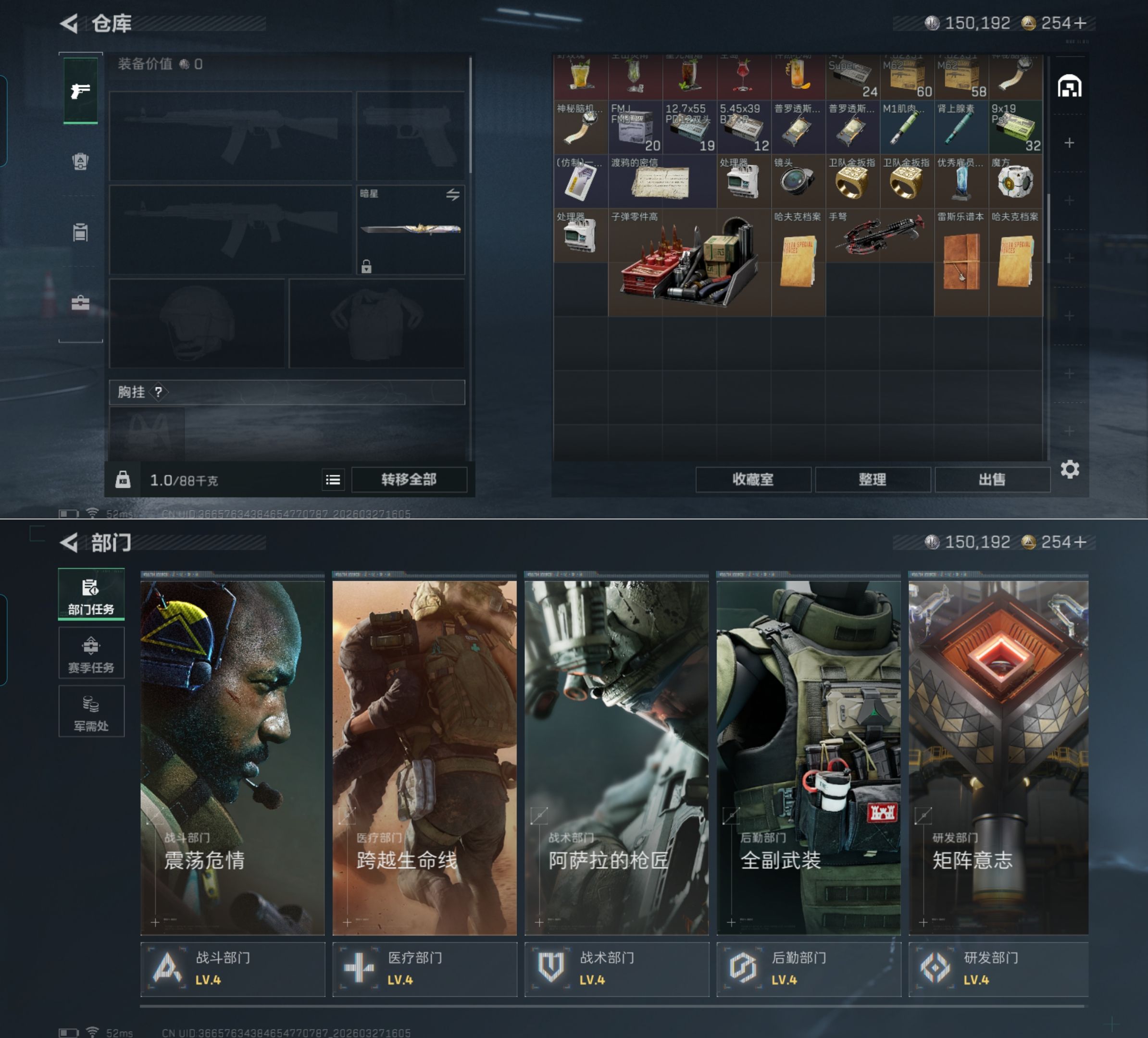Open the backpack equipment sidebar icon
Viewport: 1148px width, 1038px height.
click(x=80, y=161)
